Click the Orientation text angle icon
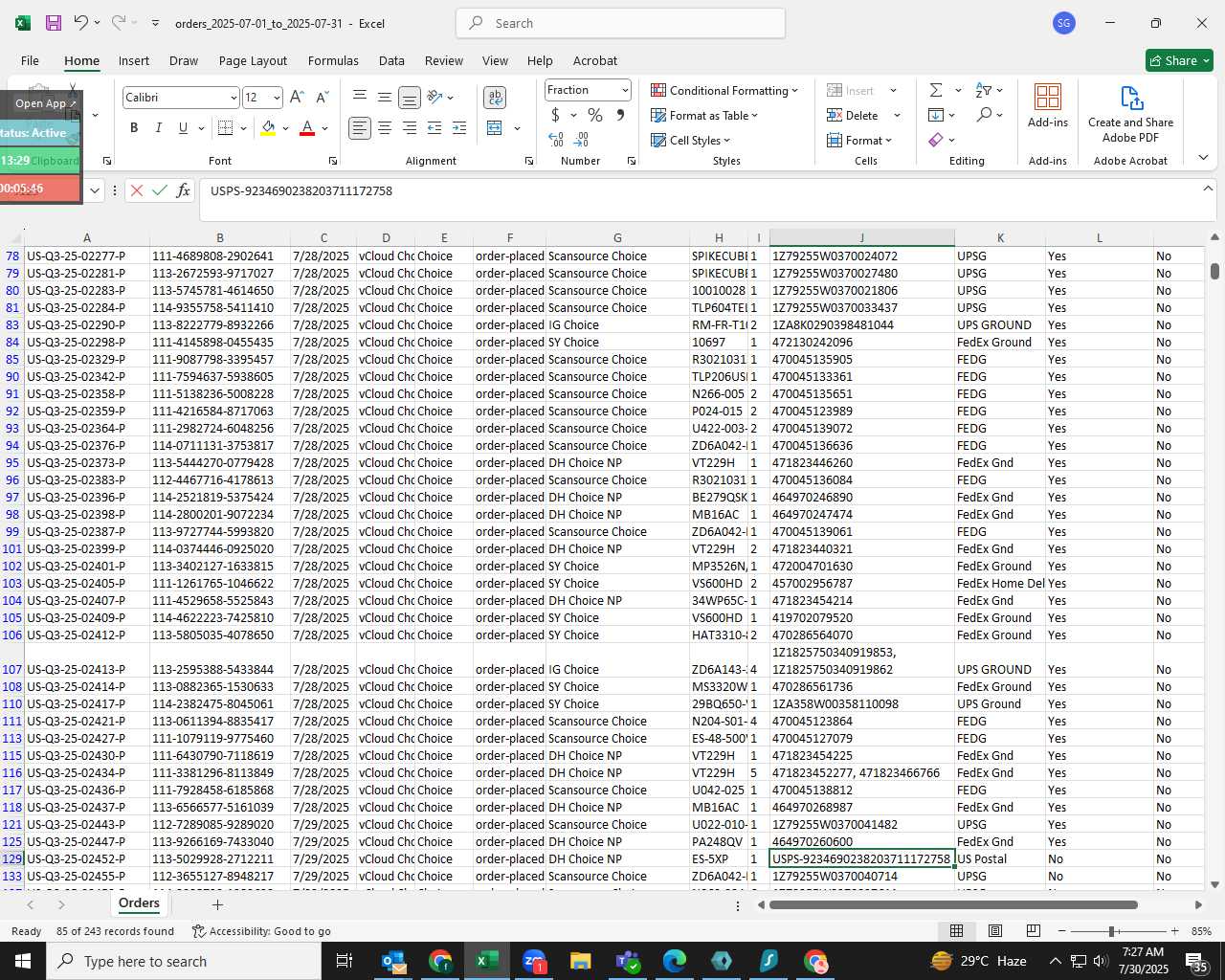Screen dimensions: 1225x980 coord(434,97)
